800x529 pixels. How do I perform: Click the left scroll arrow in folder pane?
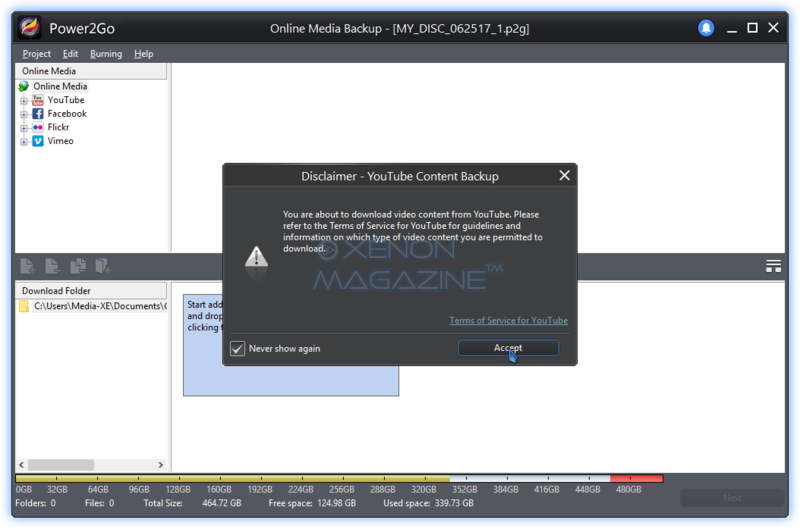point(21,465)
